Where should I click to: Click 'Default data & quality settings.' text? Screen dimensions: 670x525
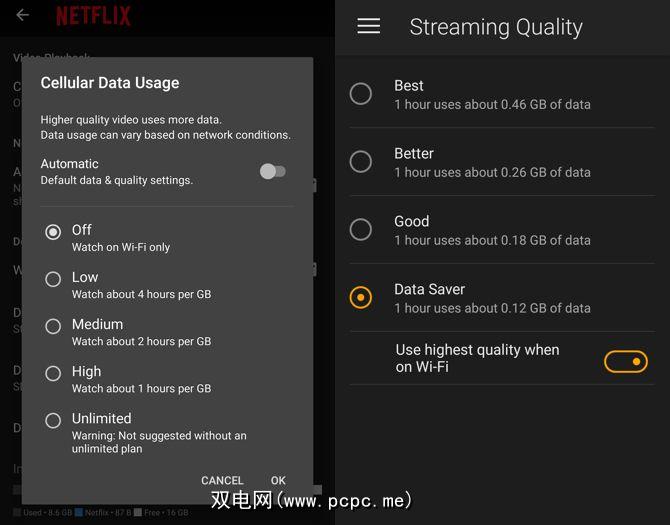coord(117,180)
